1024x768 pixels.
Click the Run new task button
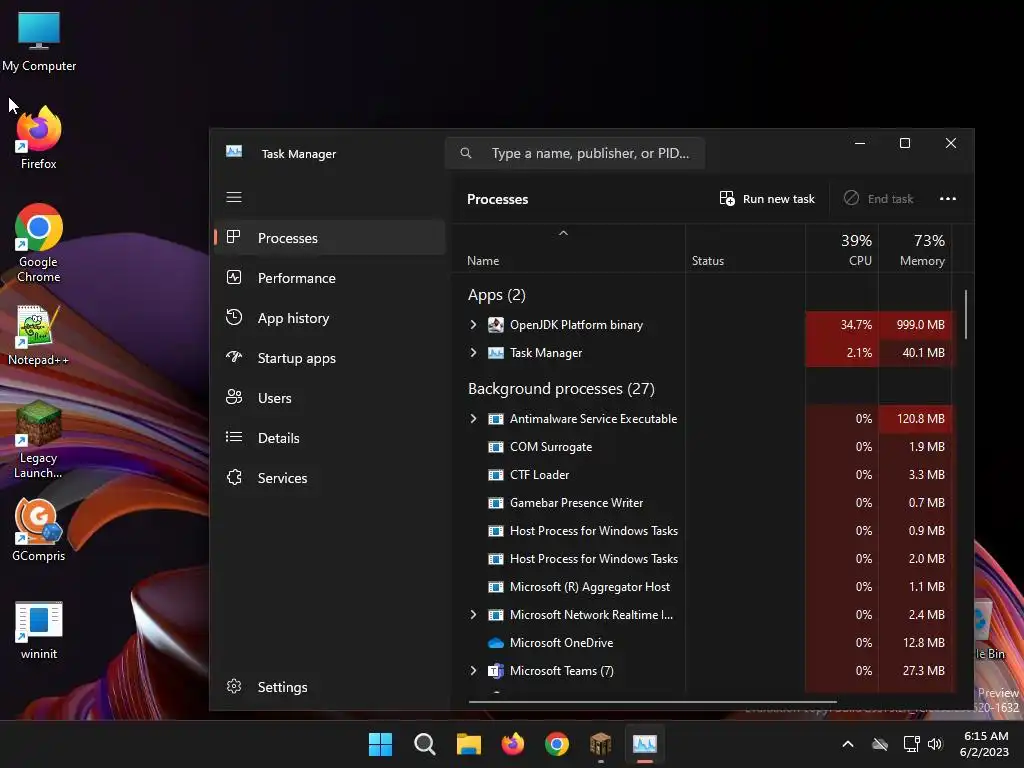tap(767, 199)
